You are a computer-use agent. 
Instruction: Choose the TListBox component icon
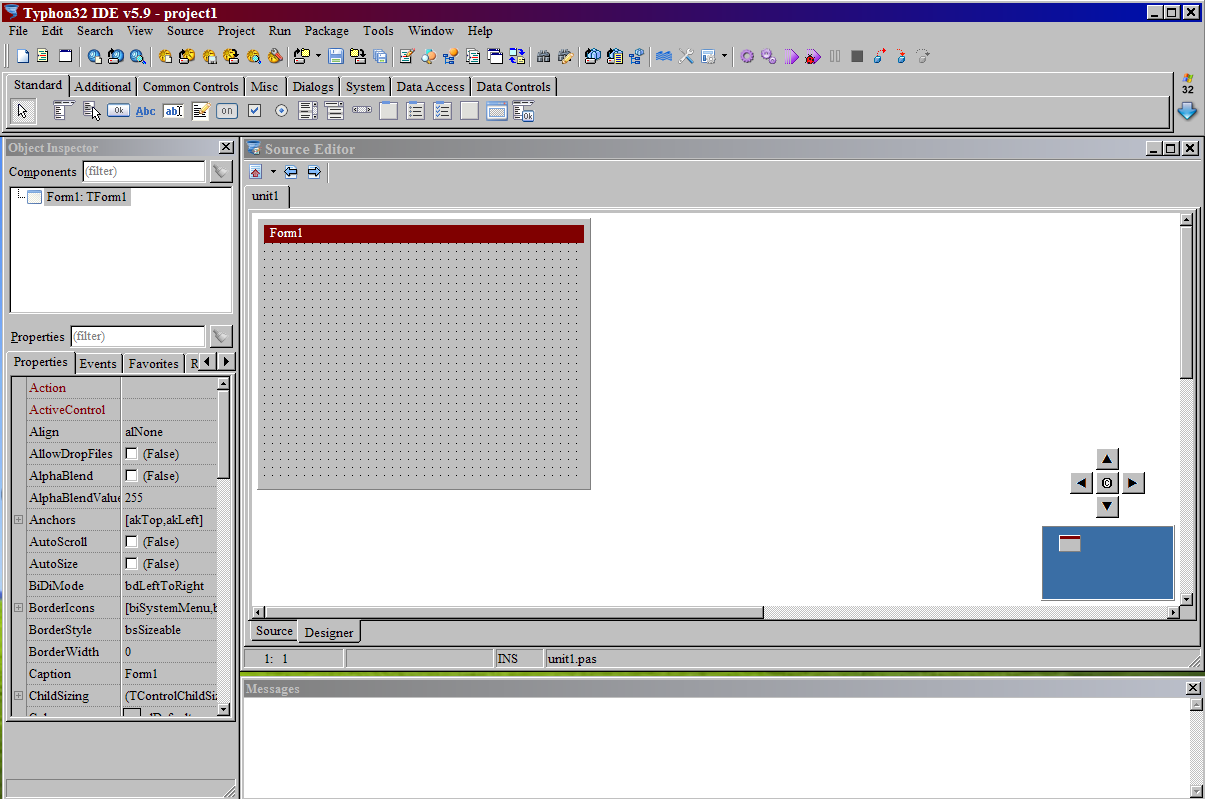[308, 111]
